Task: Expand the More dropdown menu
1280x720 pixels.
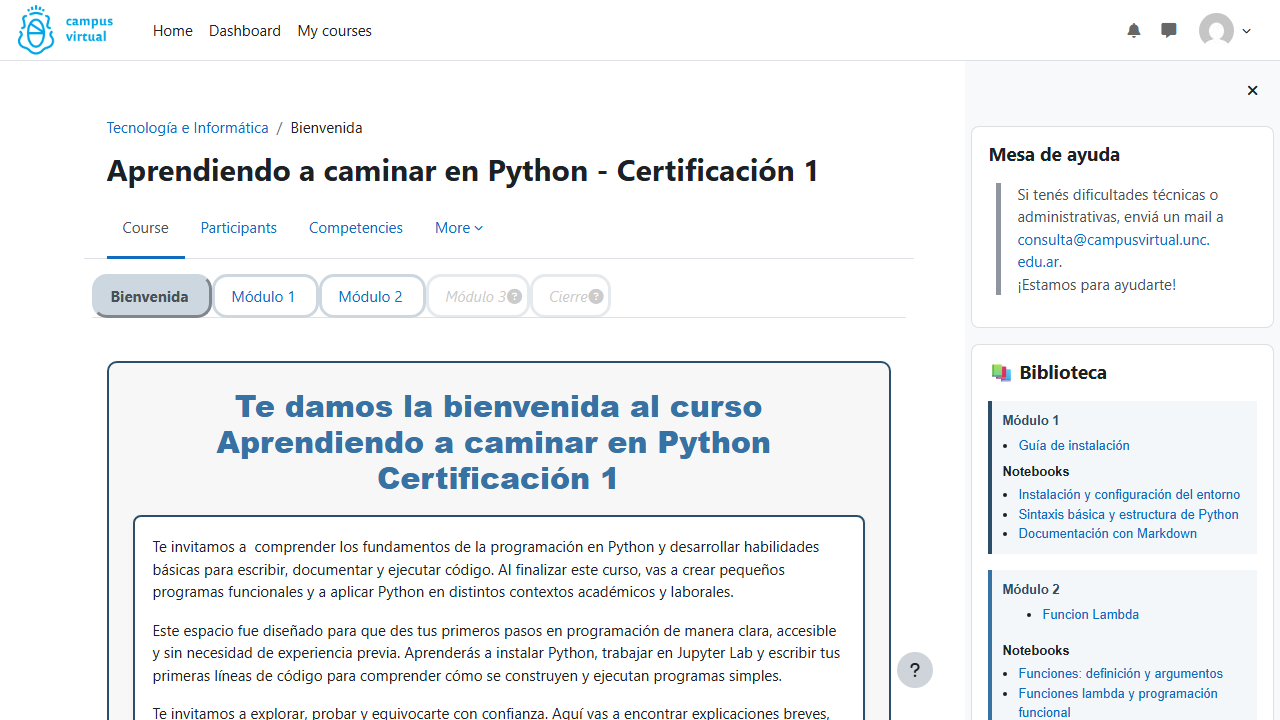Action: tap(459, 228)
